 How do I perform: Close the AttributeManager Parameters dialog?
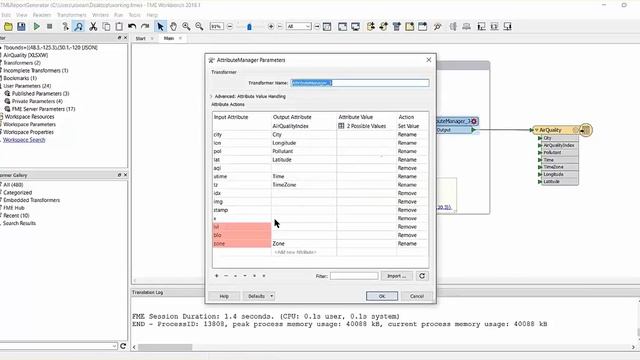(429, 60)
